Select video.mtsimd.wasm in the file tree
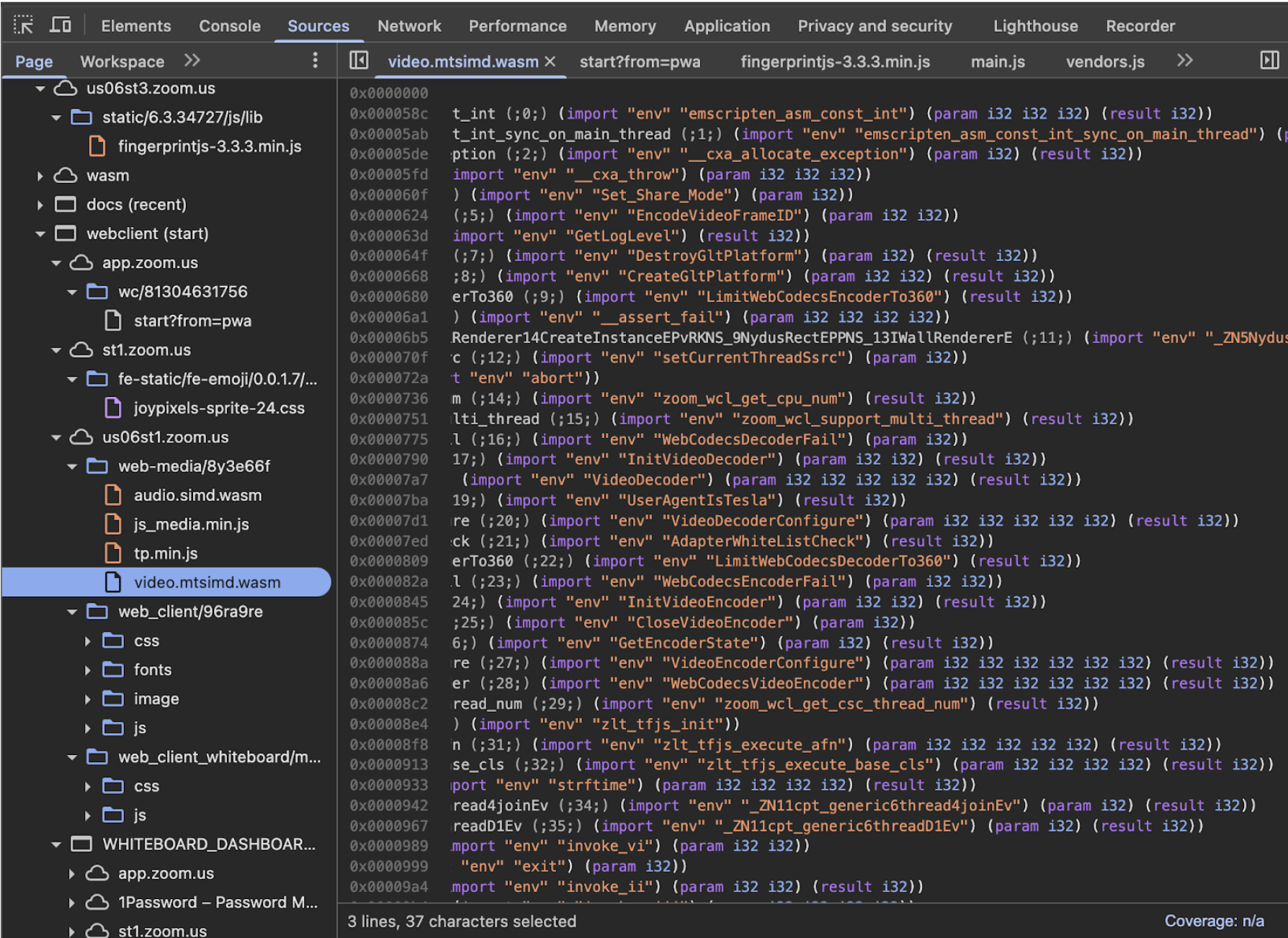Viewport: 1288px width, 938px height. (x=166, y=582)
